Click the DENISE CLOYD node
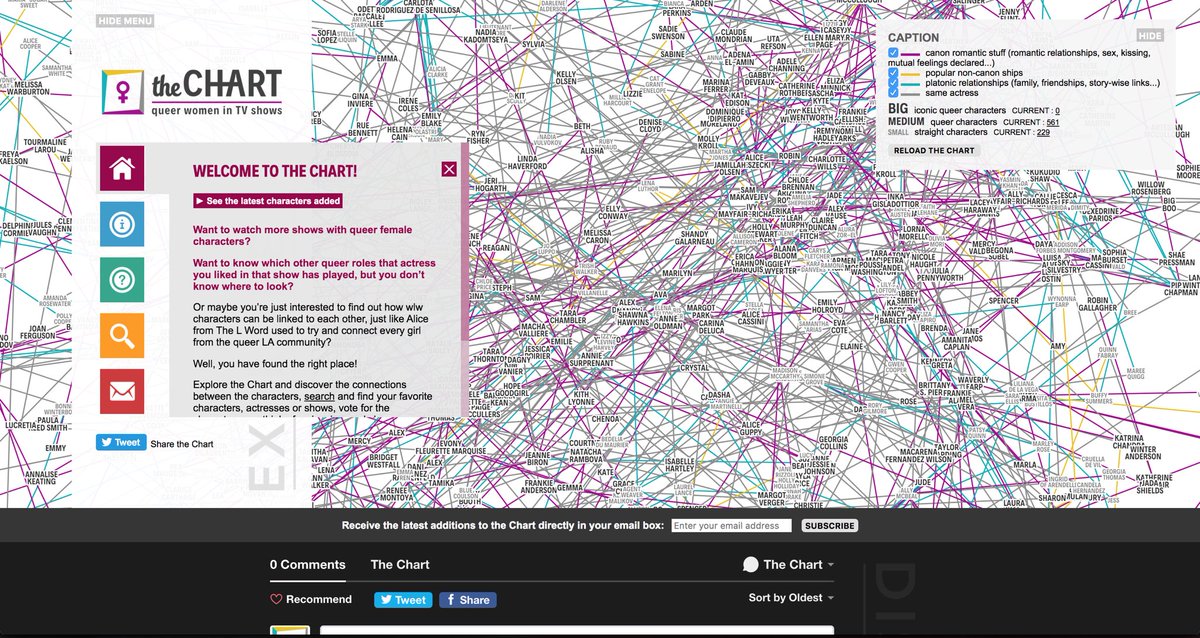The width and height of the screenshot is (1200, 638). pos(651,124)
